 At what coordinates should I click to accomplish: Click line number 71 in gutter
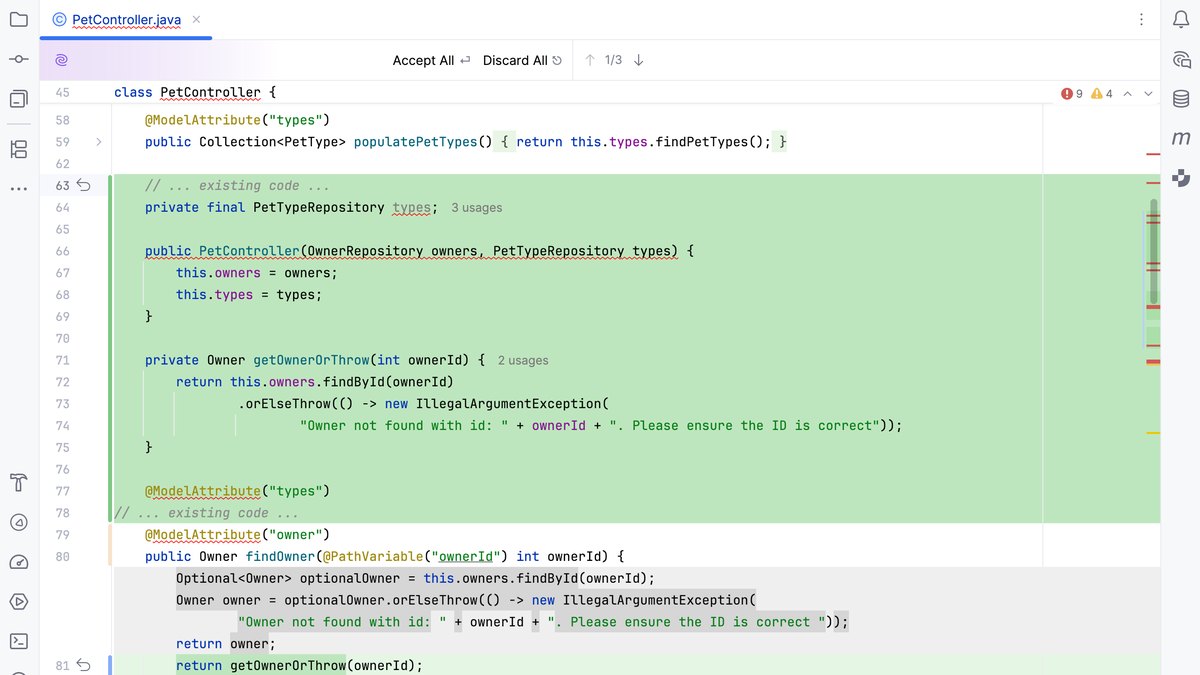click(x=62, y=360)
